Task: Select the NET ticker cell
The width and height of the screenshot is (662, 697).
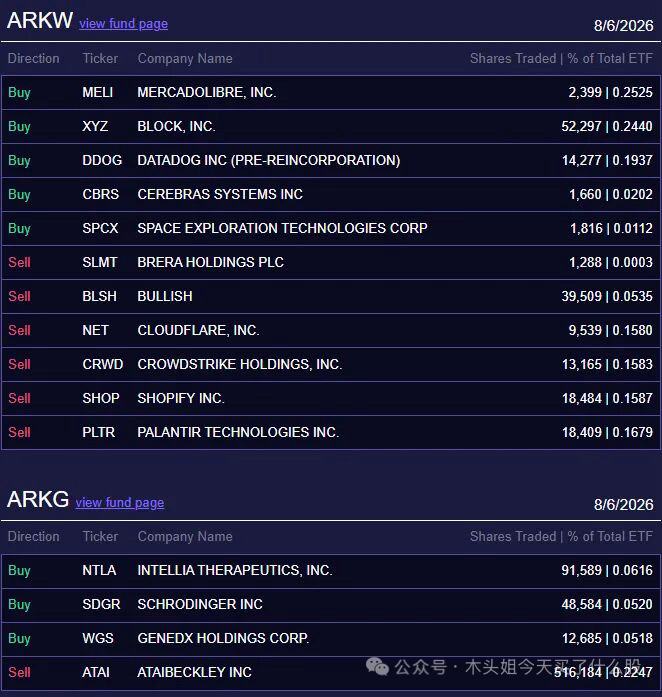Action: coord(95,330)
